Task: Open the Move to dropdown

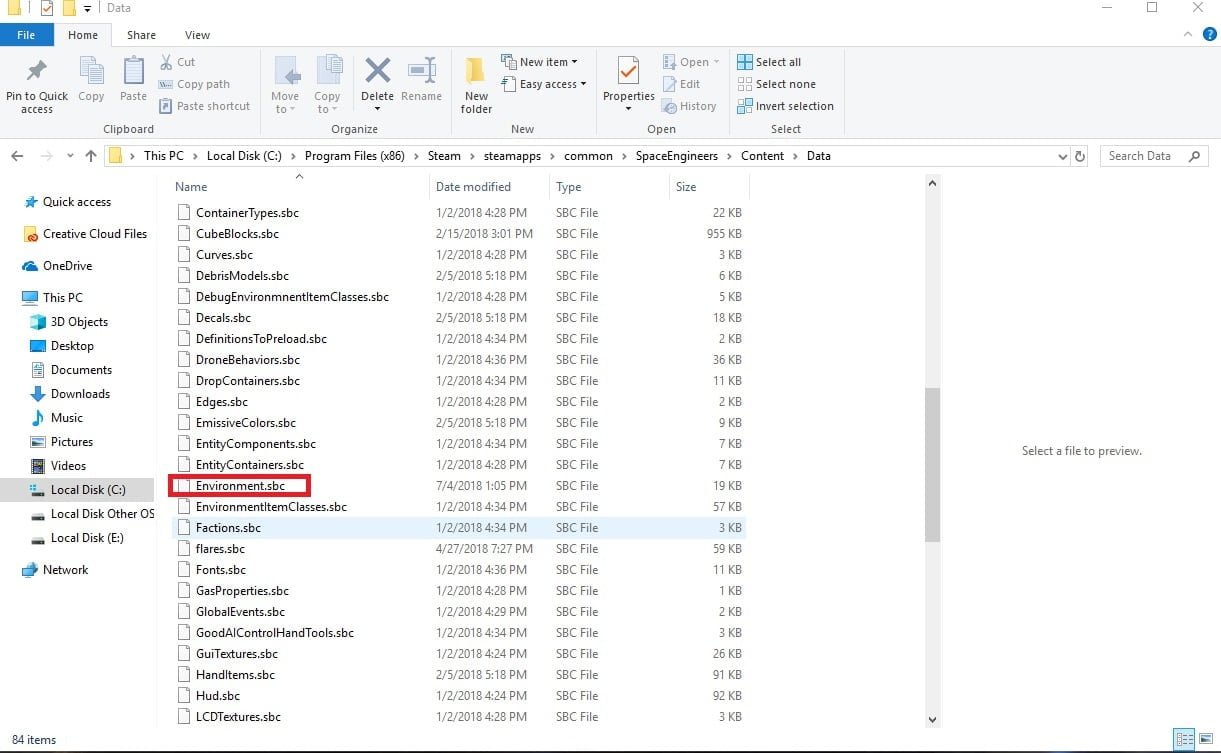Action: 285,85
